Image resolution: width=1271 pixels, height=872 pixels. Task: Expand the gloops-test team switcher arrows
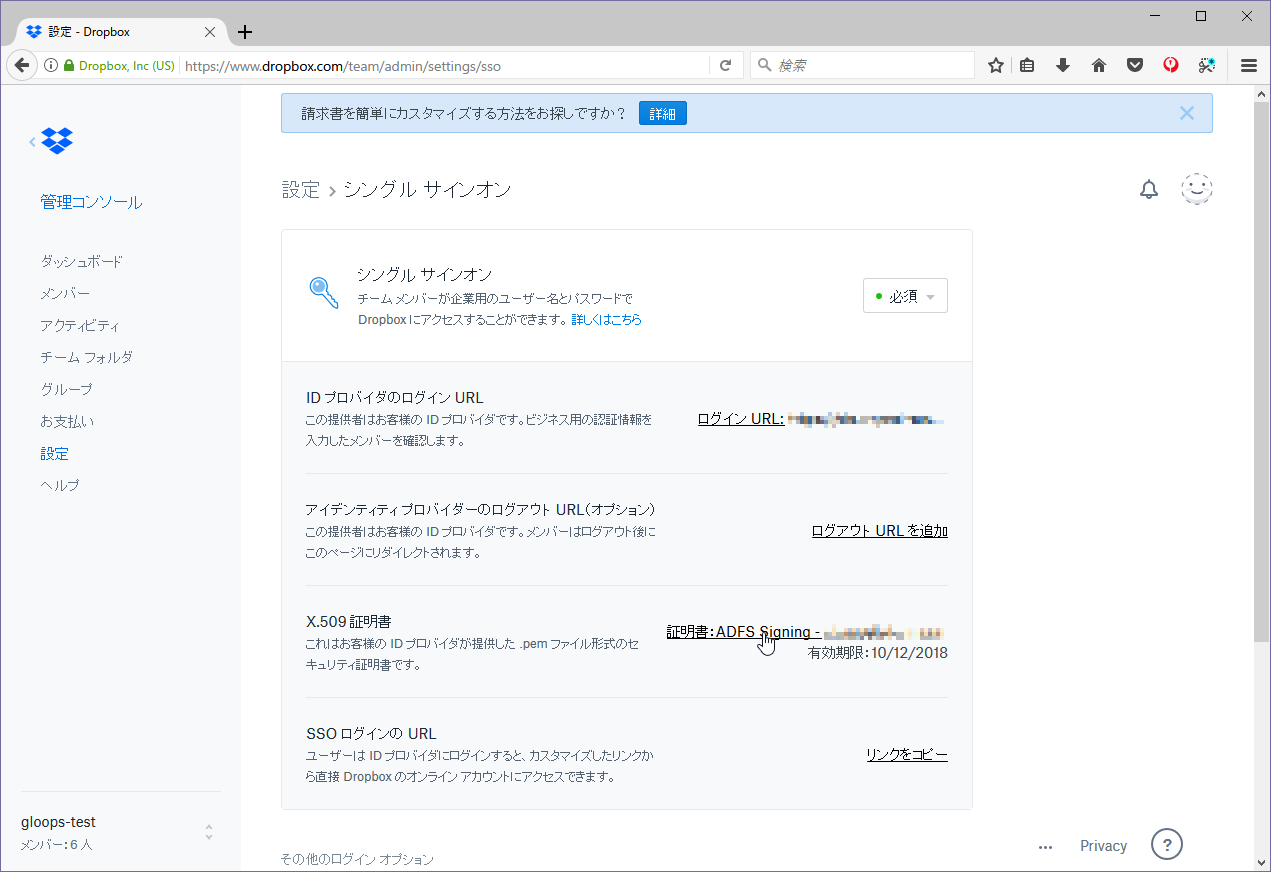(x=209, y=832)
